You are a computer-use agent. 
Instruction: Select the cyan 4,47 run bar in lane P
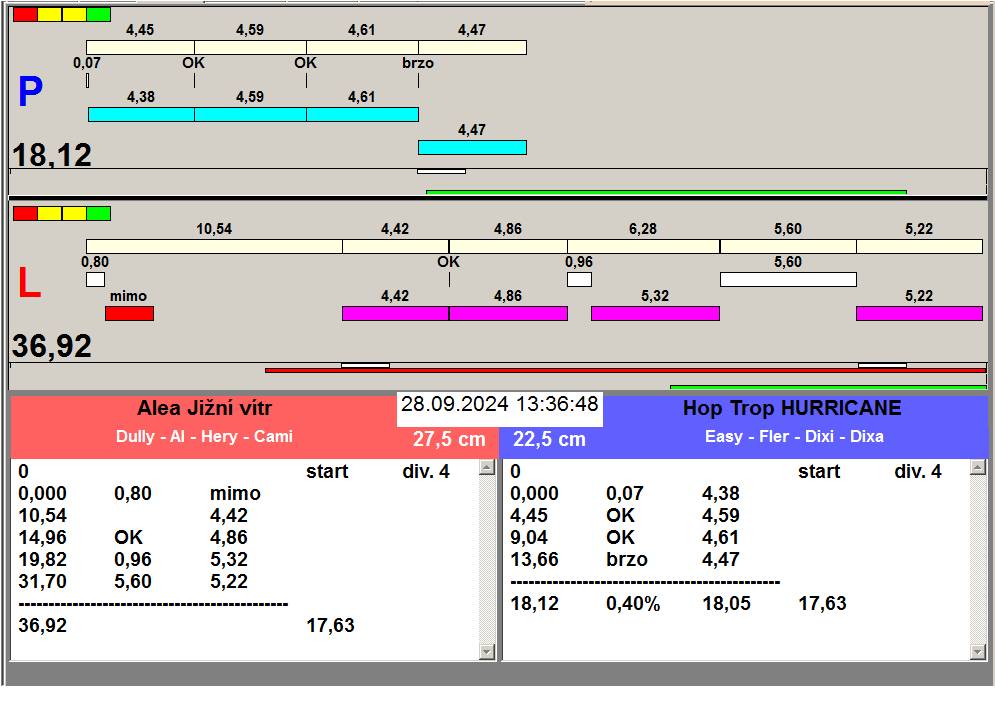(x=472, y=147)
